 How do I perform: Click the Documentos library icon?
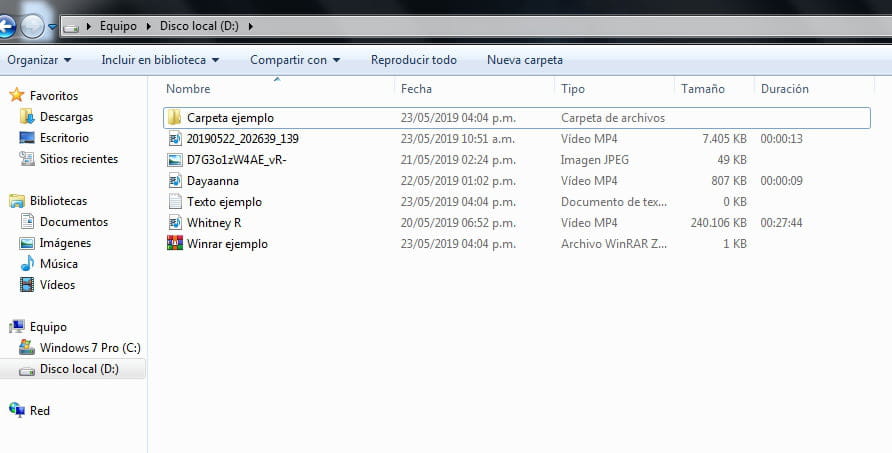tap(27, 221)
